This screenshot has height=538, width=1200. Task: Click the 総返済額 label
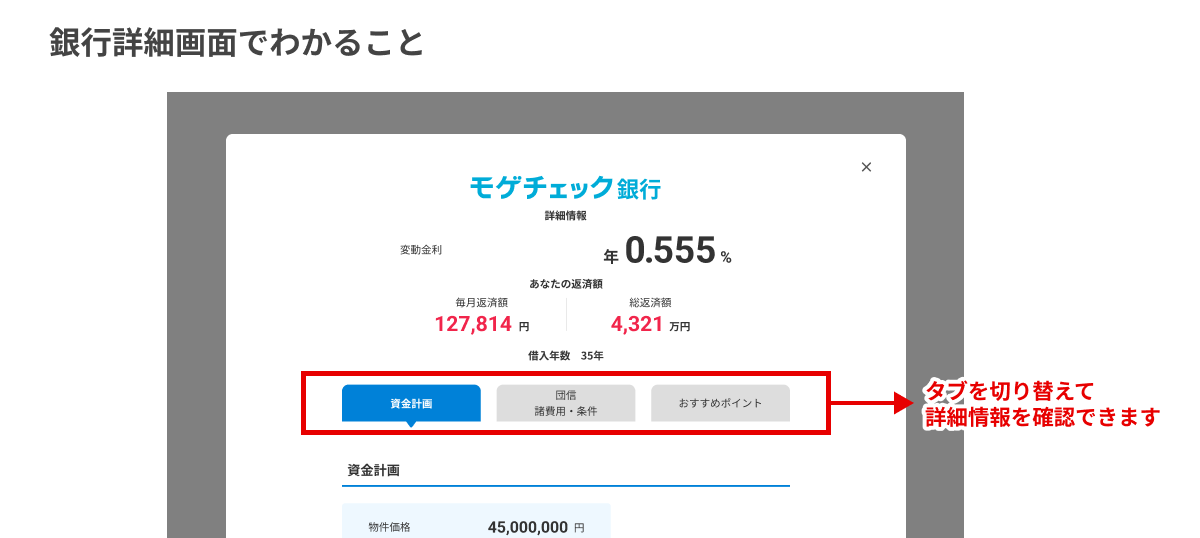click(x=650, y=302)
